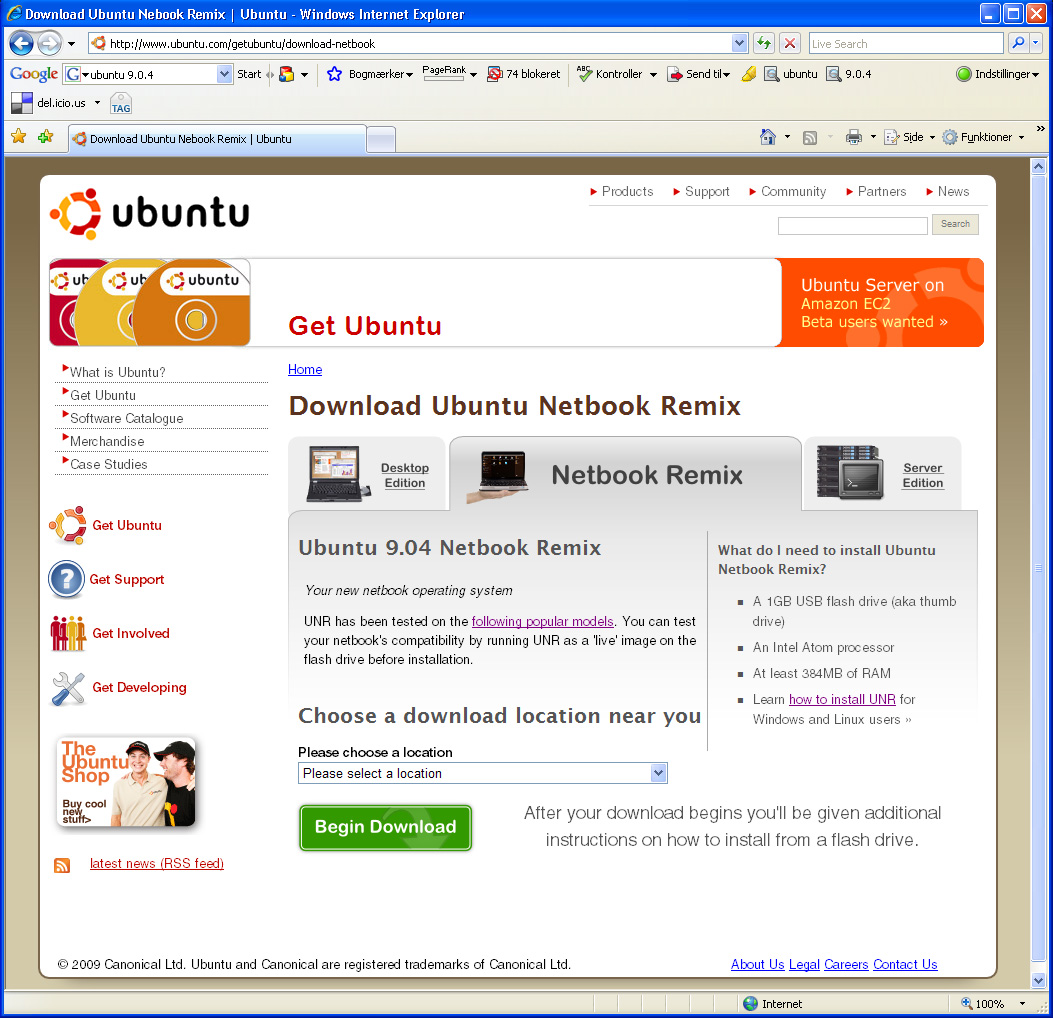Follow the following popular models link
The width and height of the screenshot is (1053, 1018).
543,621
